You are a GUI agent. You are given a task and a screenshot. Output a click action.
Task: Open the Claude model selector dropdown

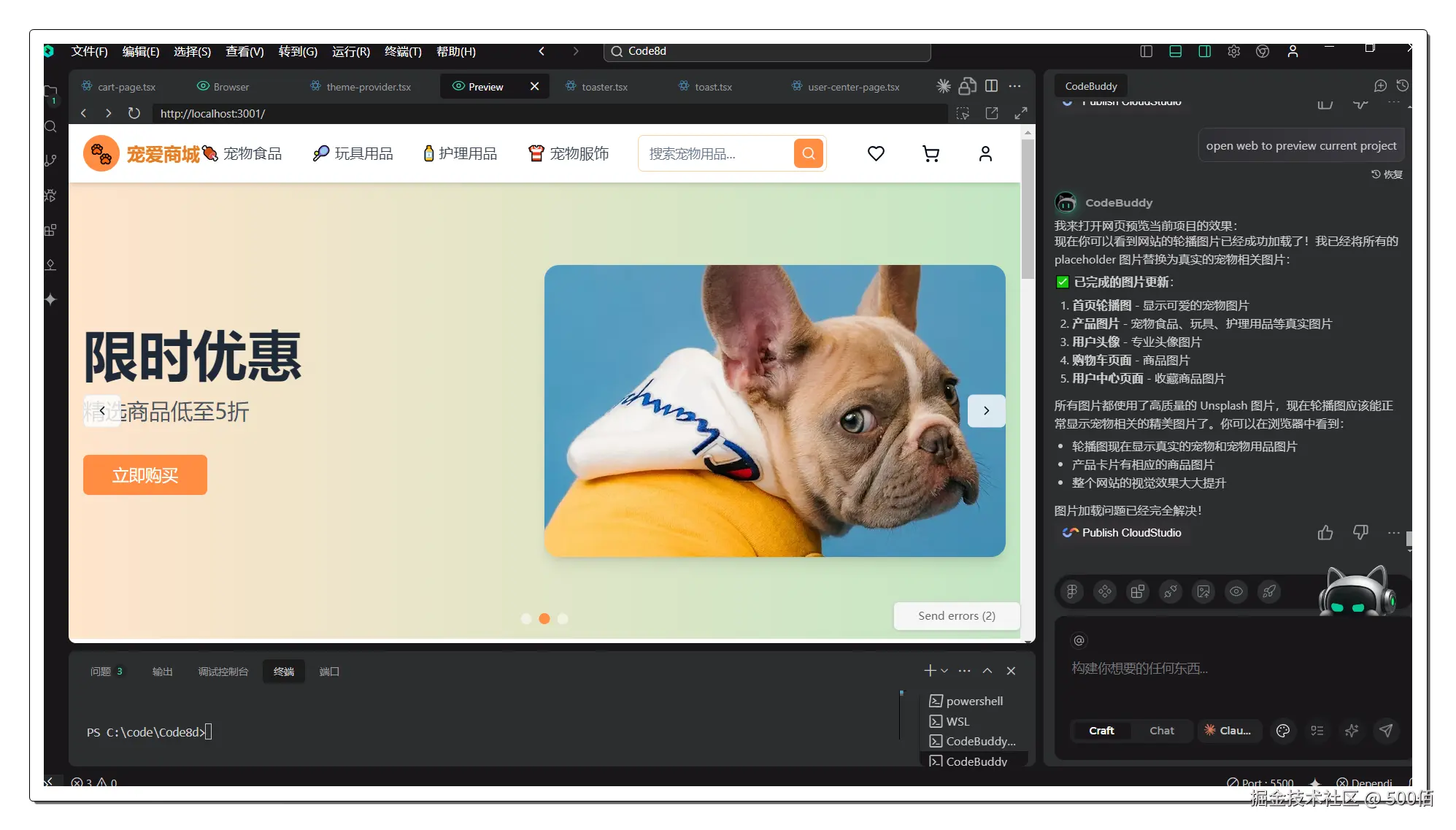(1228, 730)
